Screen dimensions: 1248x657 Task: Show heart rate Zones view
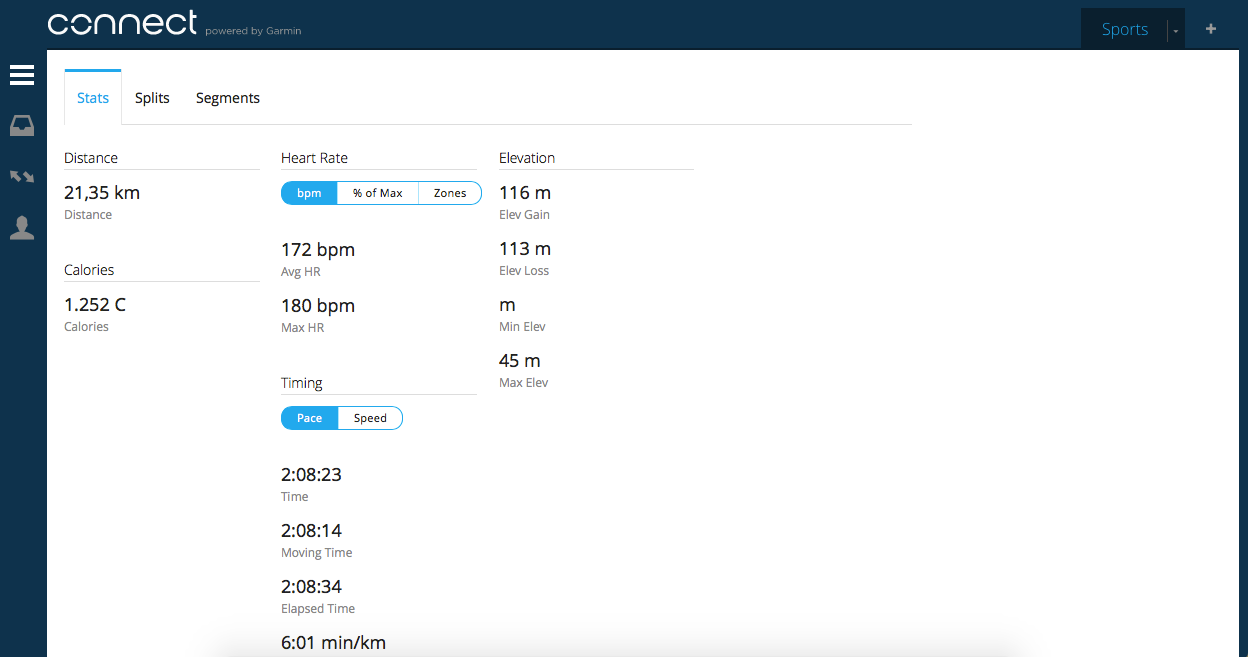point(449,193)
